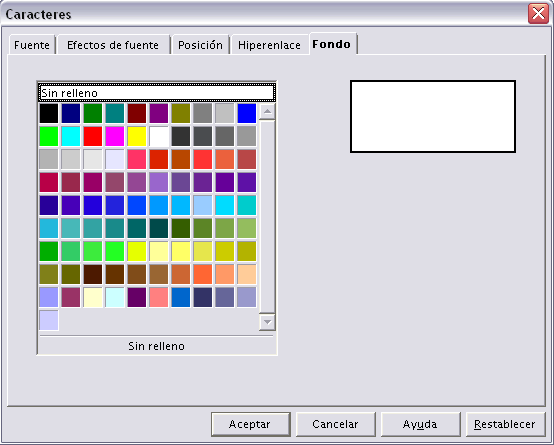
Task: Choose the pure red swatch in second row
Action: [x=93, y=136]
